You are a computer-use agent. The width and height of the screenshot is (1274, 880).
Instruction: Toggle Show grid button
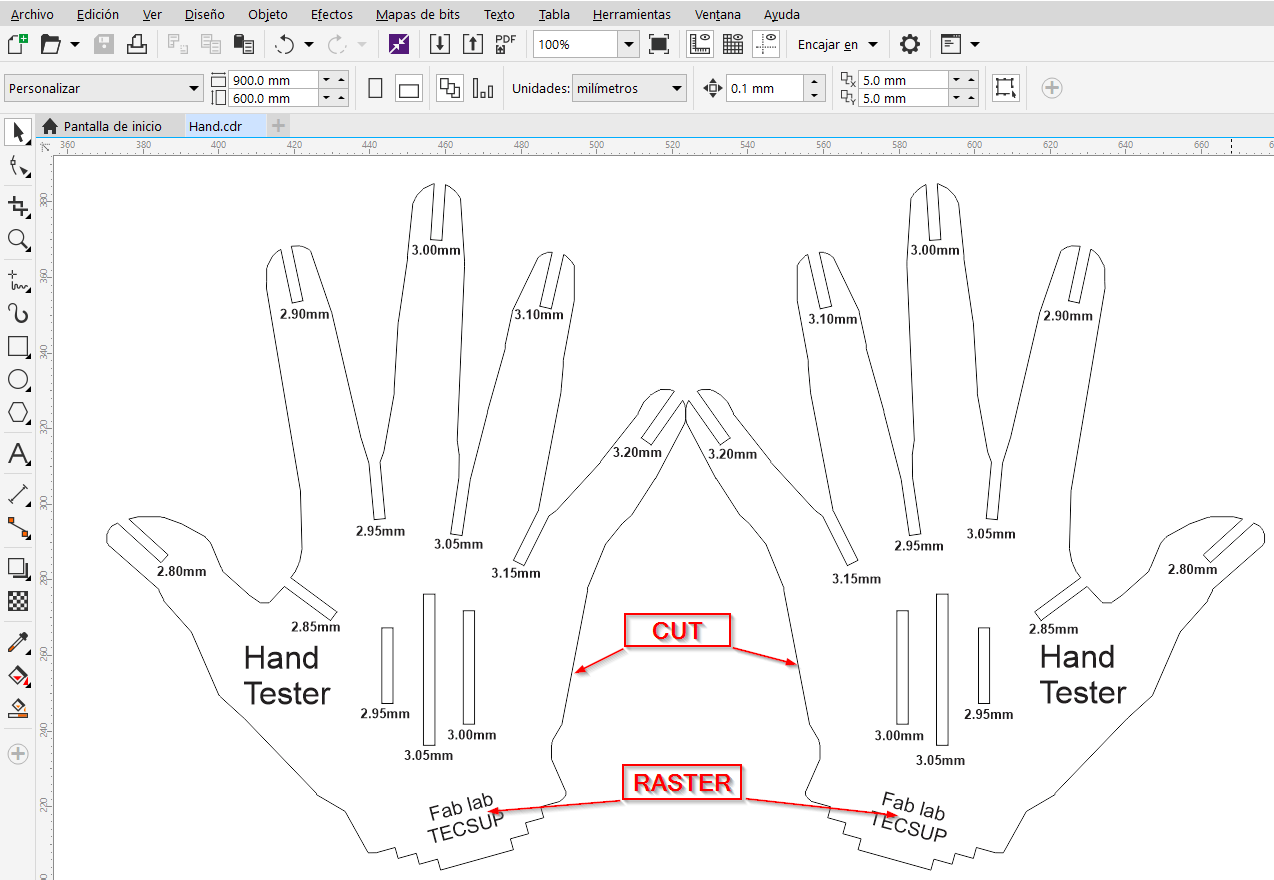733,44
